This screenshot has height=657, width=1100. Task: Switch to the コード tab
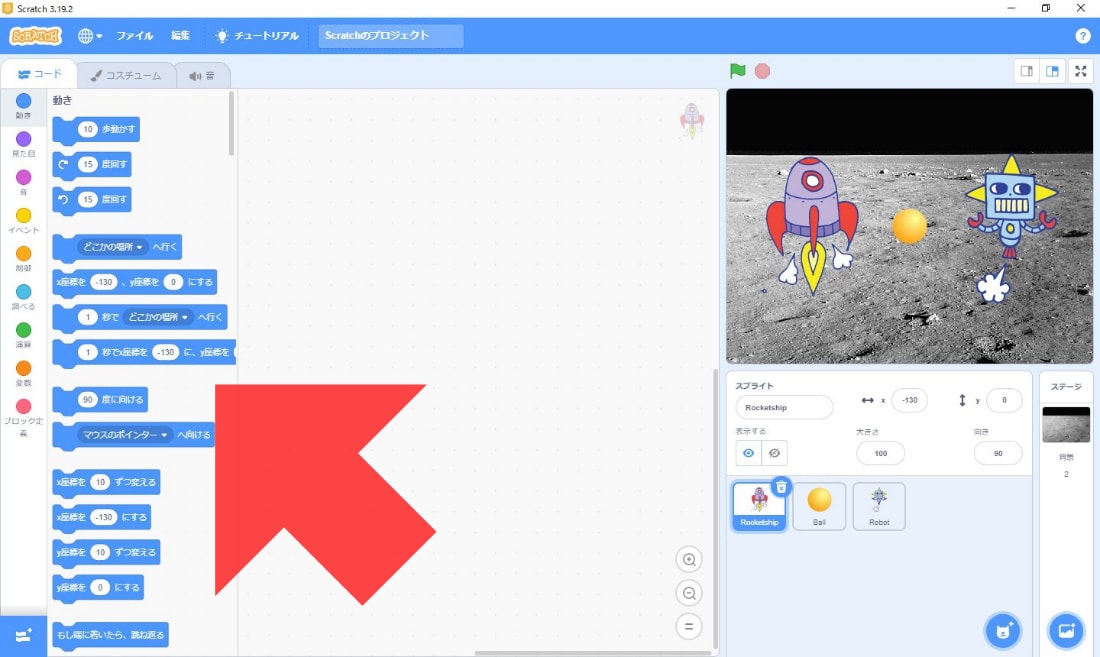(x=39, y=74)
